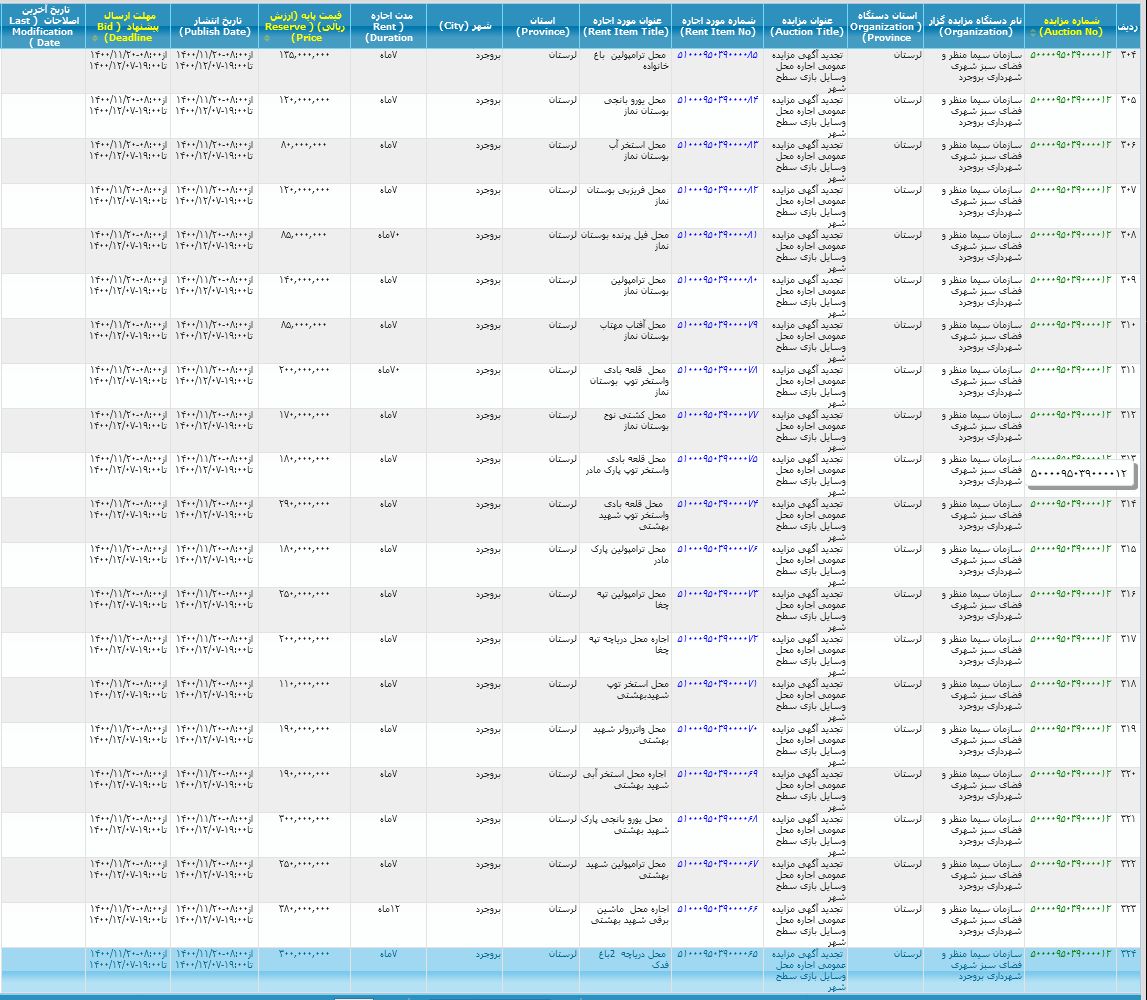Sort by the Reserve Price column header
The image size is (1147, 1000).
coord(304,26)
